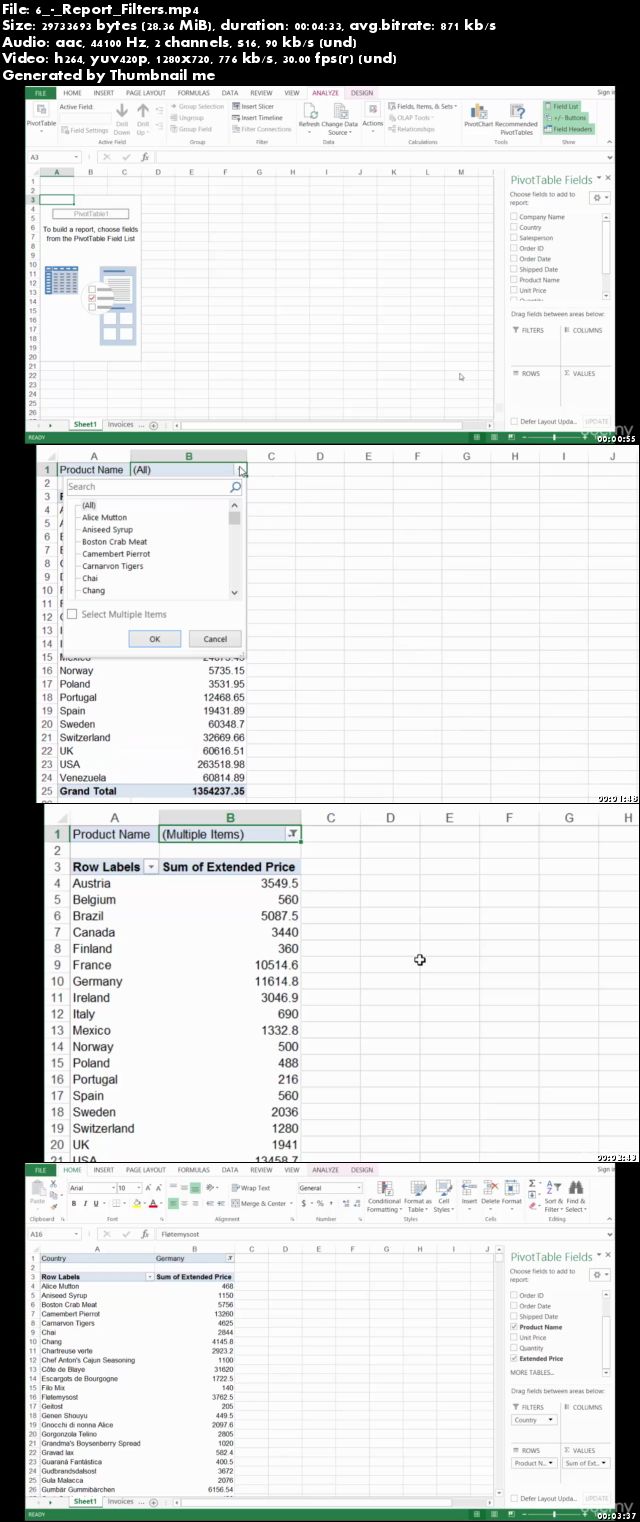Click the Delete cells icon in the Cells group

tap(490, 1188)
